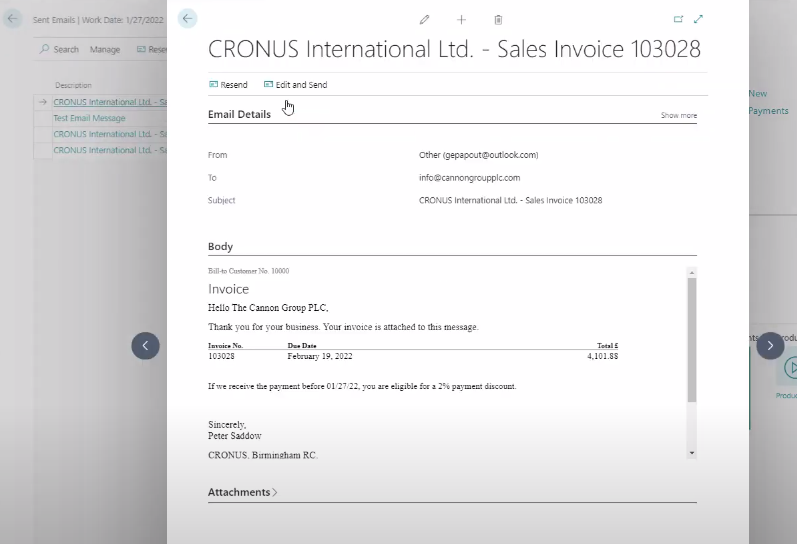The height and width of the screenshot is (544, 797).
Task: Expand the dialog with the full-screen arrows icon
Action: [698, 19]
